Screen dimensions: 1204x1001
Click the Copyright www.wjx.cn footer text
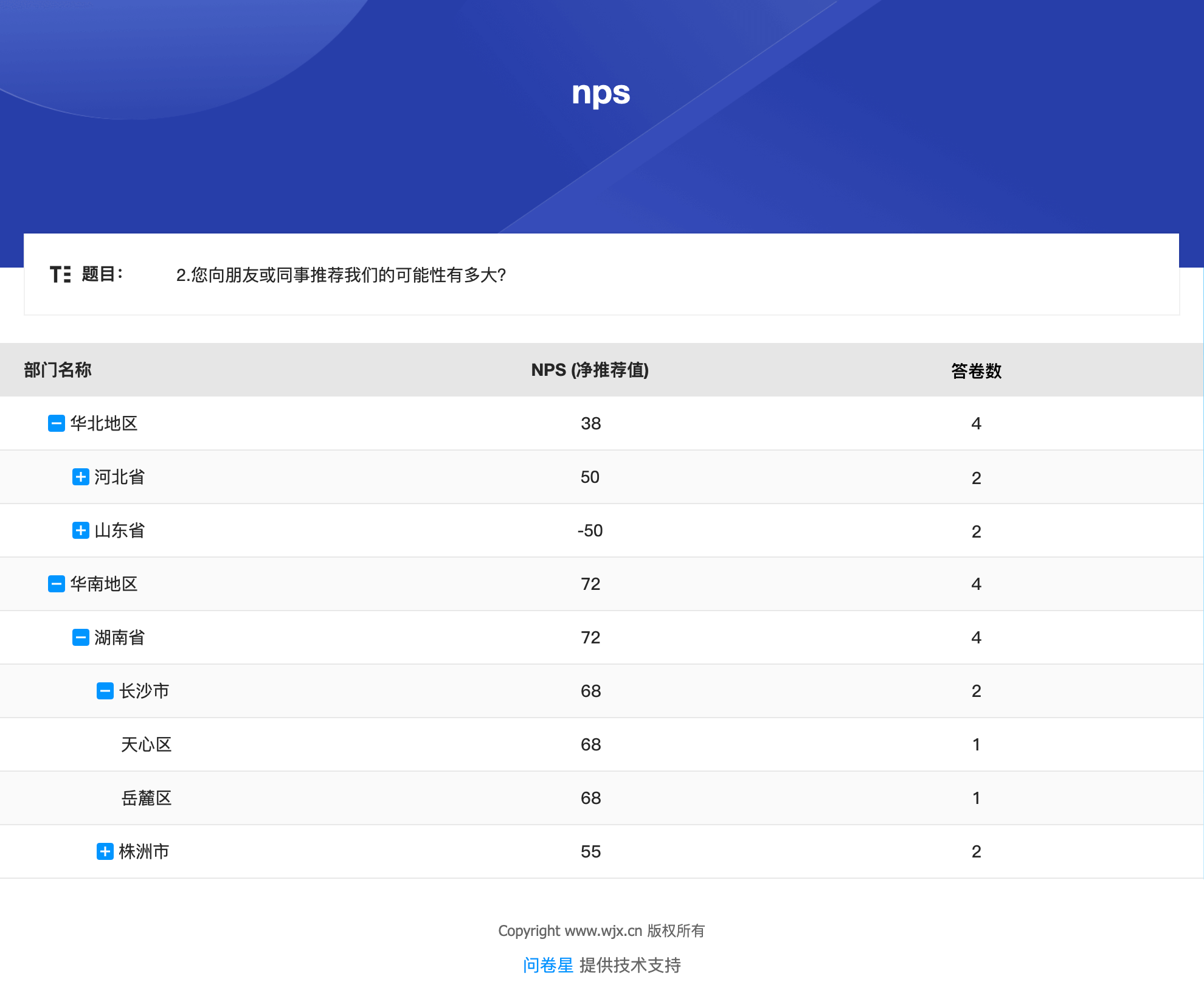(x=601, y=930)
